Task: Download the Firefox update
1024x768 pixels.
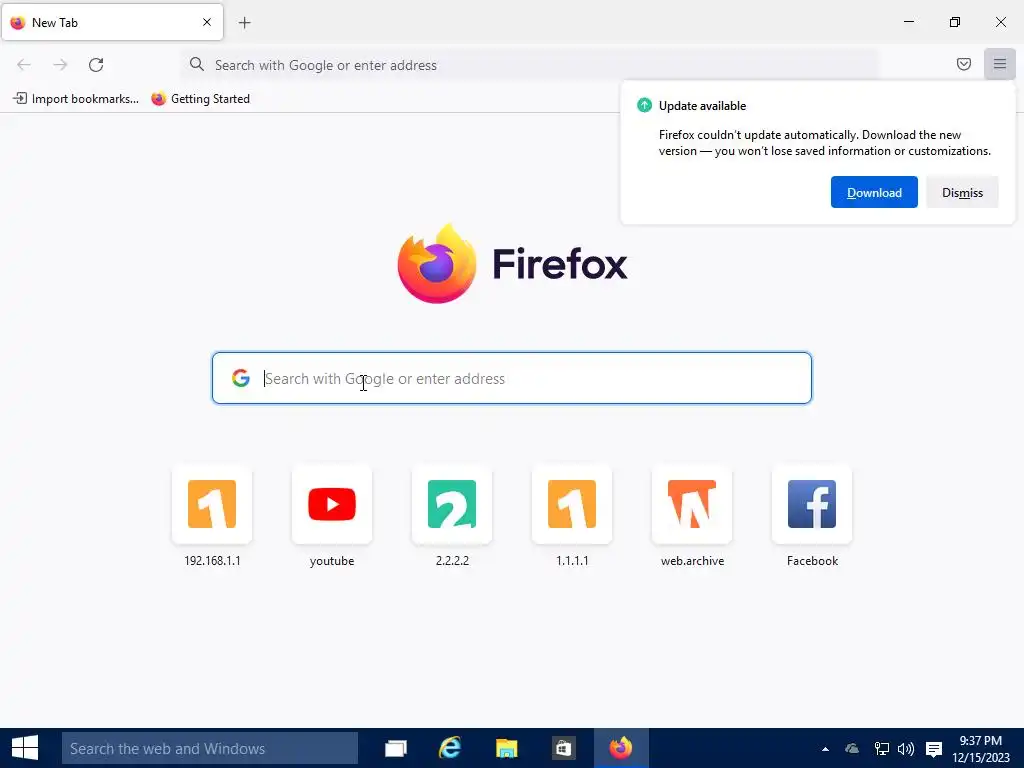Action: [x=874, y=192]
